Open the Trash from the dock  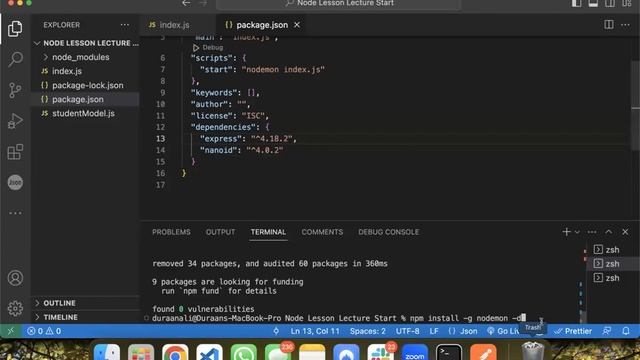tap(533, 351)
